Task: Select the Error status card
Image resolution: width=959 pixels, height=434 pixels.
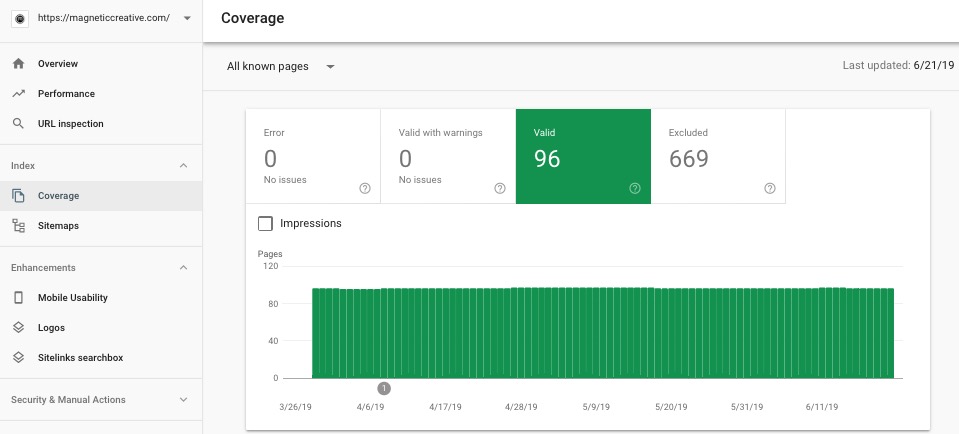Action: pos(313,156)
